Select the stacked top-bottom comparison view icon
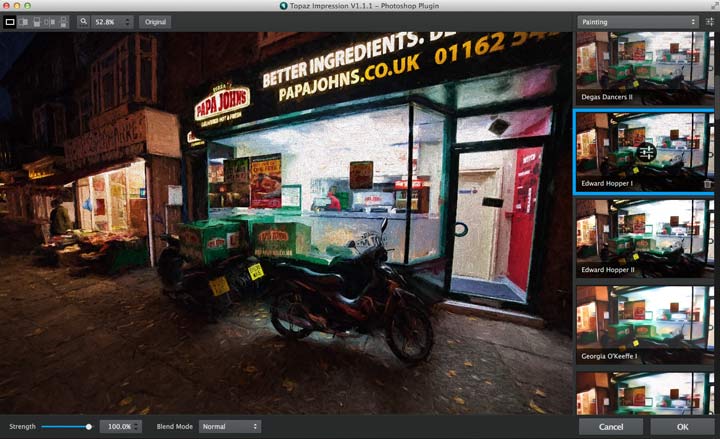720x439 pixels. pyautogui.click(x=63, y=22)
